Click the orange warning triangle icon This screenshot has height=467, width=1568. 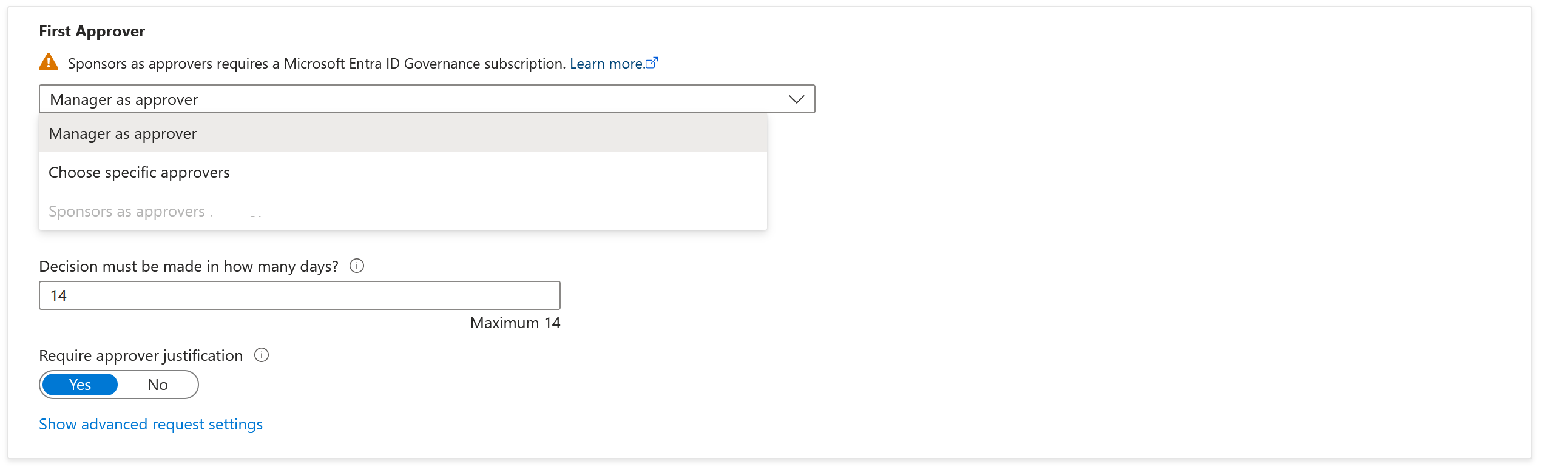(x=49, y=62)
